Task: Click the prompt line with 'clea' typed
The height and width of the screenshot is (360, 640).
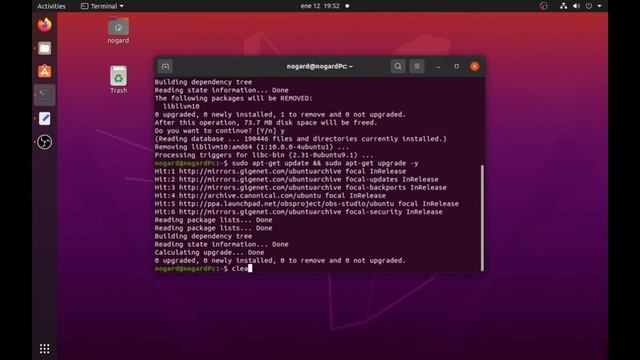Action: [203, 269]
